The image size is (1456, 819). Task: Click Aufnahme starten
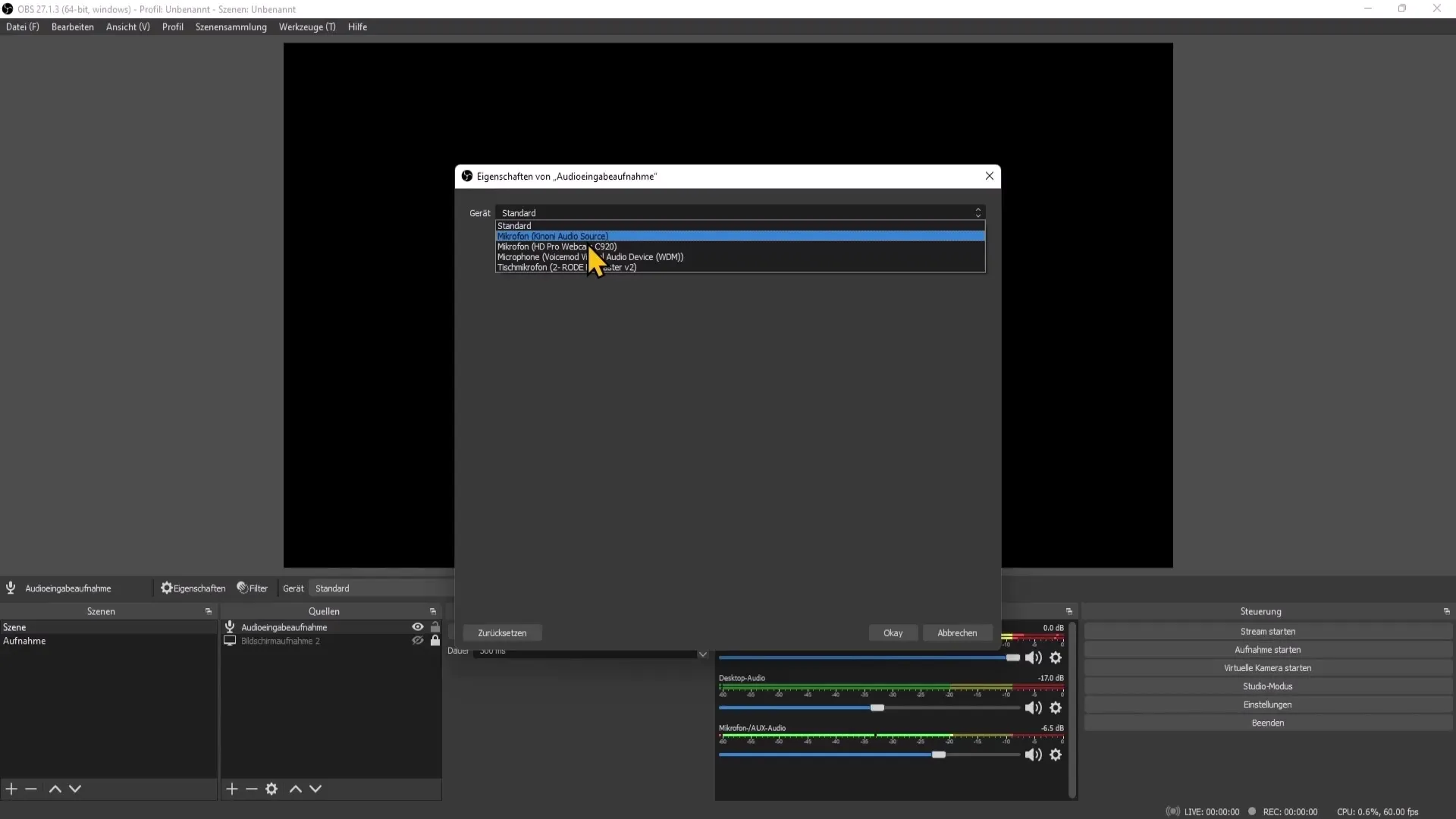1268,650
